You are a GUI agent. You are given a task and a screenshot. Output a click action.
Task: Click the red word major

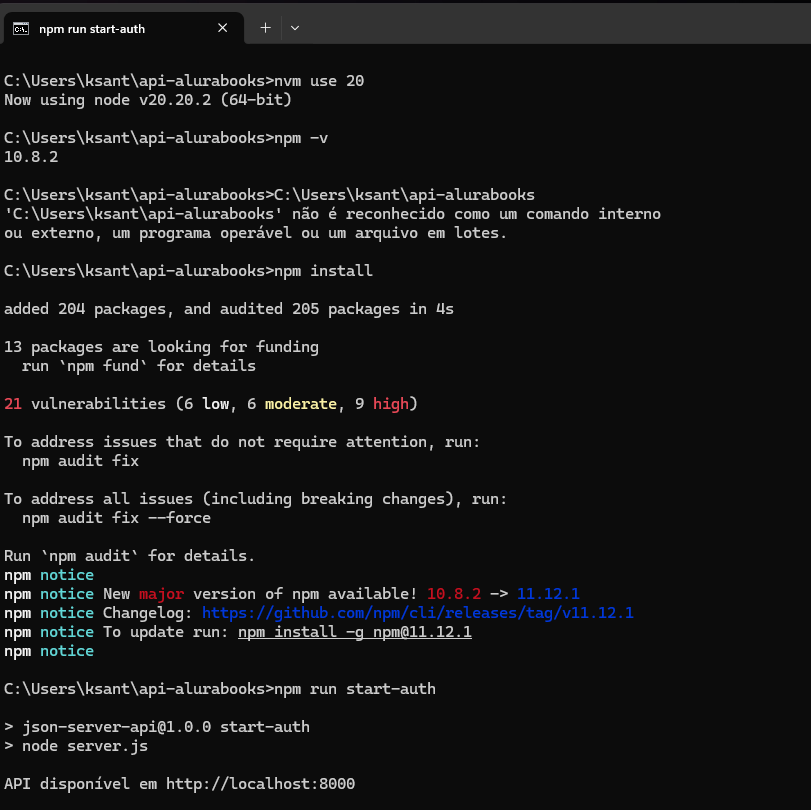click(161, 594)
